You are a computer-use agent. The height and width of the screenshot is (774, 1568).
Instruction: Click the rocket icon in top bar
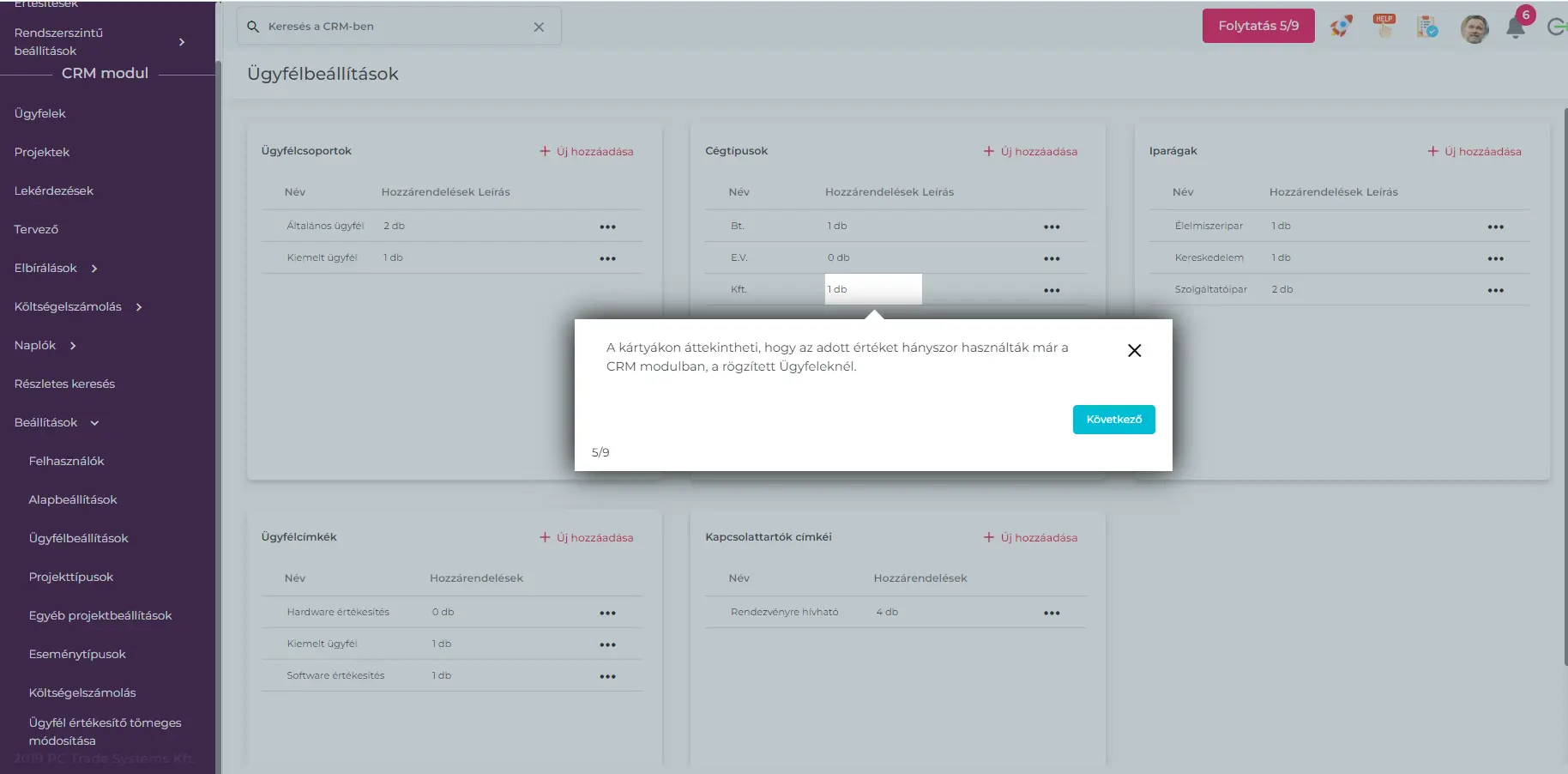pos(1342,27)
